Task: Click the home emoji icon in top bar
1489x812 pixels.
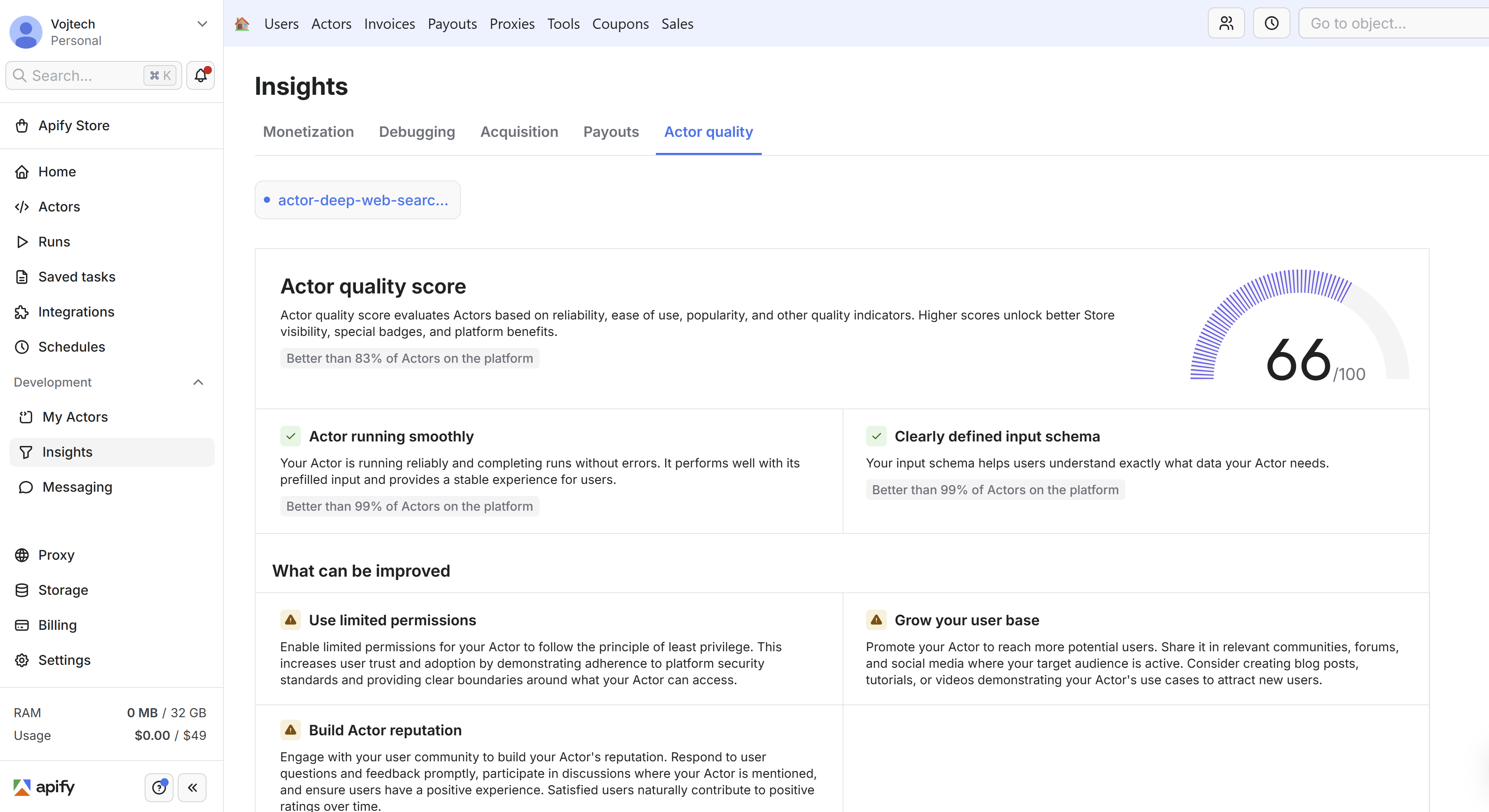Action: click(x=242, y=23)
